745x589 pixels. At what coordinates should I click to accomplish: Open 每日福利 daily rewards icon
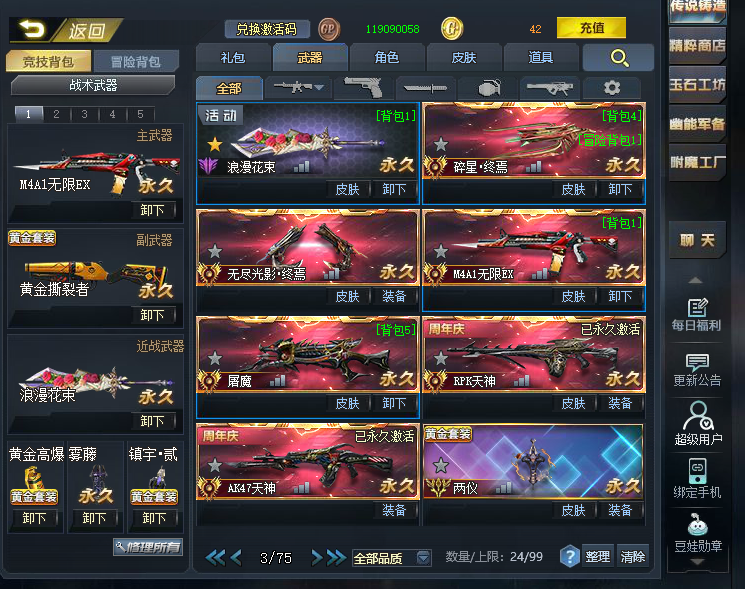697,314
